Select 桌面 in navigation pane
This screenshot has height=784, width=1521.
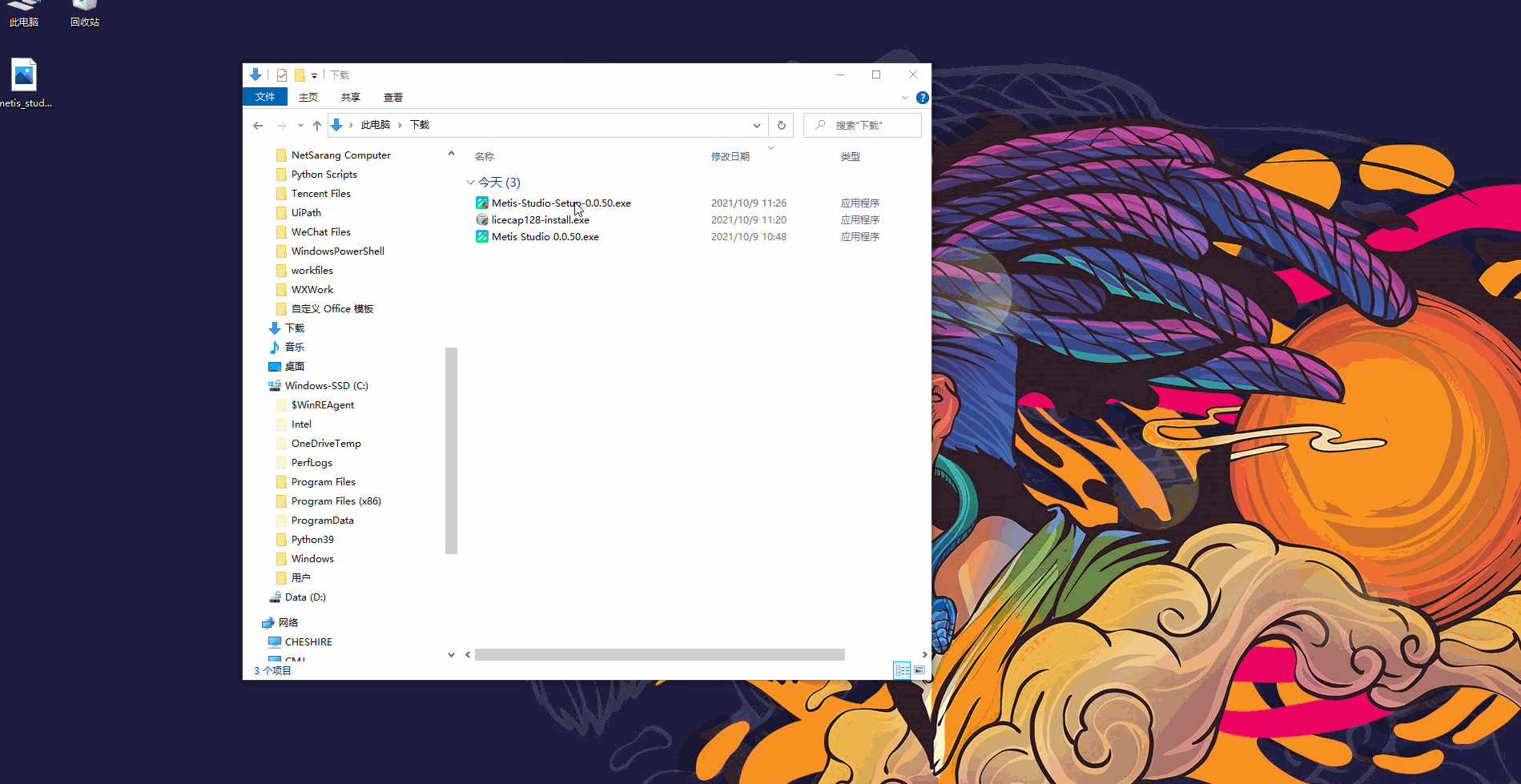point(295,367)
